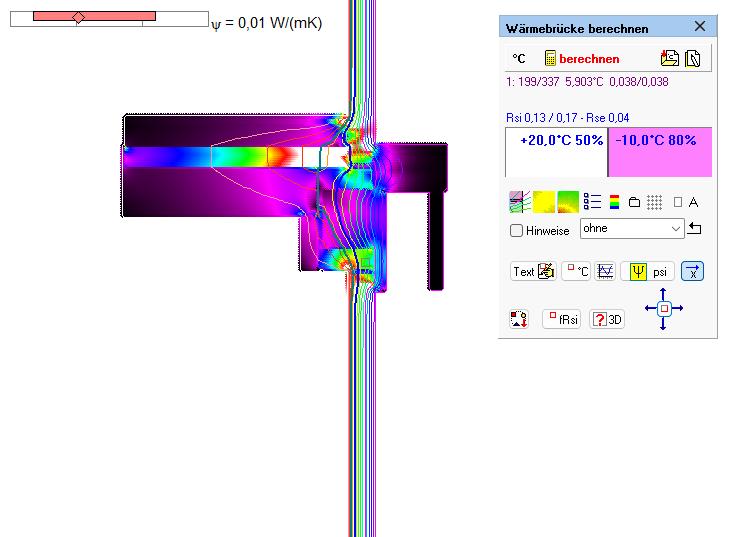Click the center square of pan control
Image resolution: width=750 pixels, height=537 pixels.
664,308
